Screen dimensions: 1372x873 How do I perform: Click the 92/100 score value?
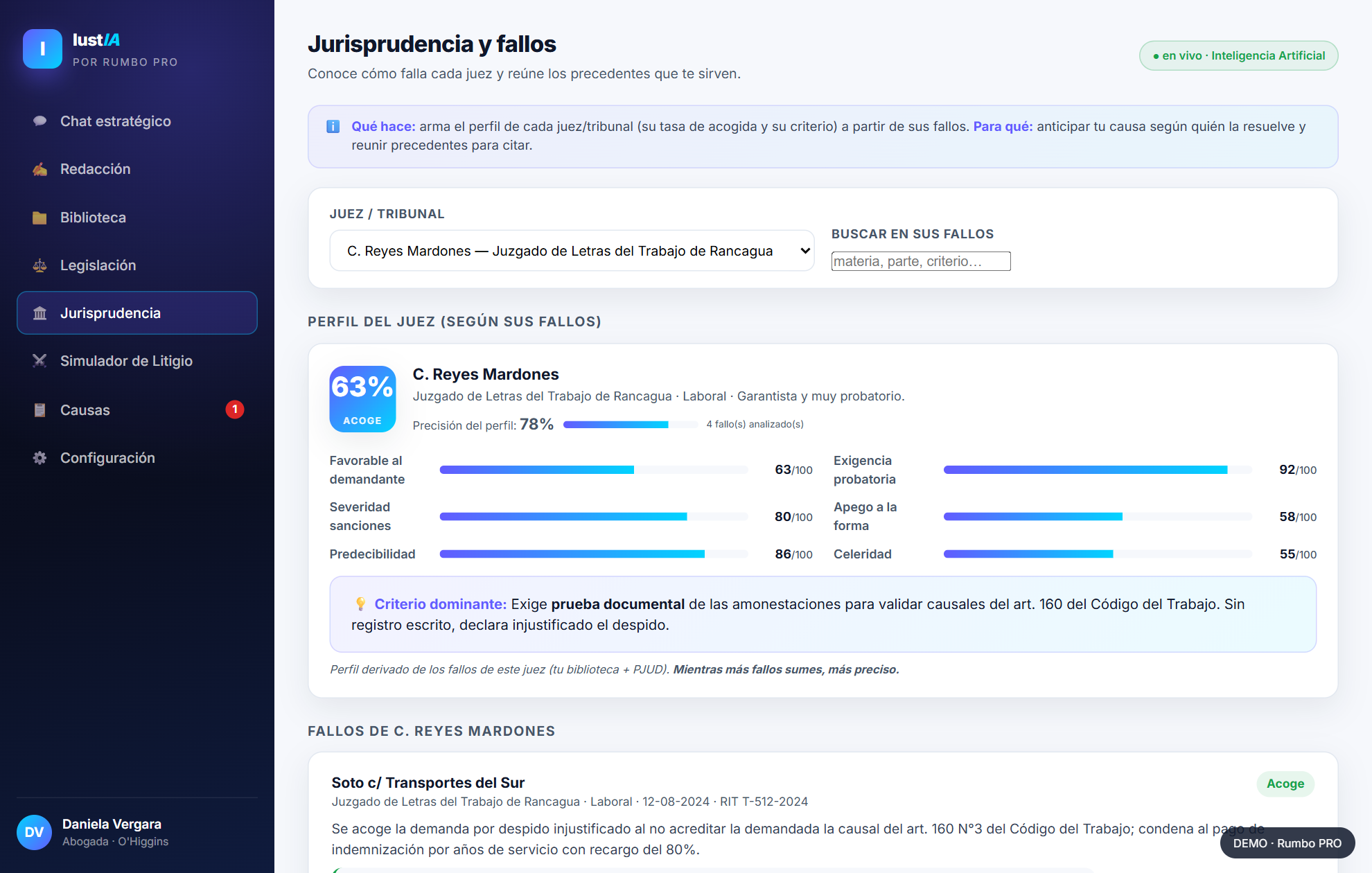pyautogui.click(x=1298, y=470)
